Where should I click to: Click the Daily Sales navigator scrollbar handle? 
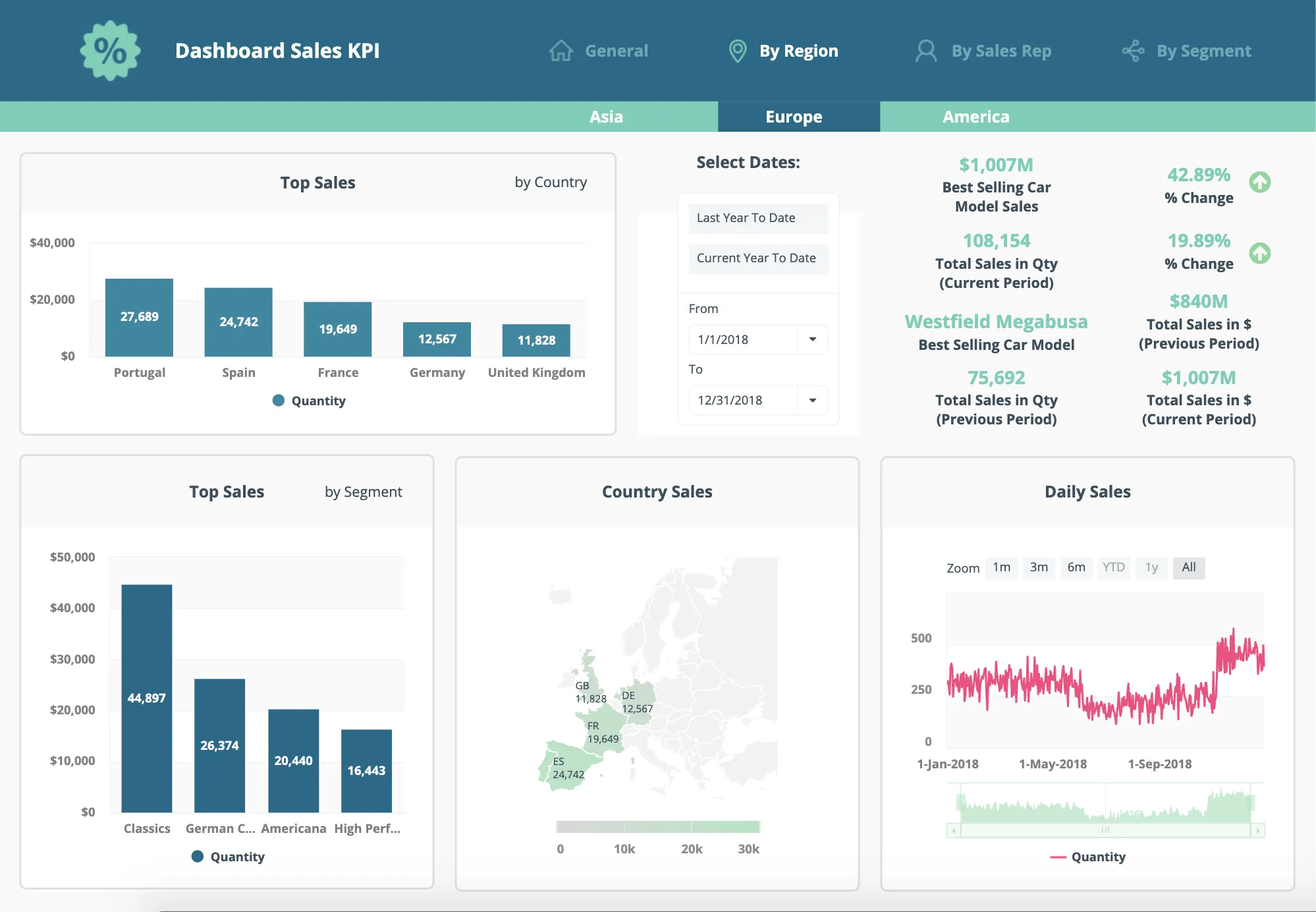click(1105, 830)
